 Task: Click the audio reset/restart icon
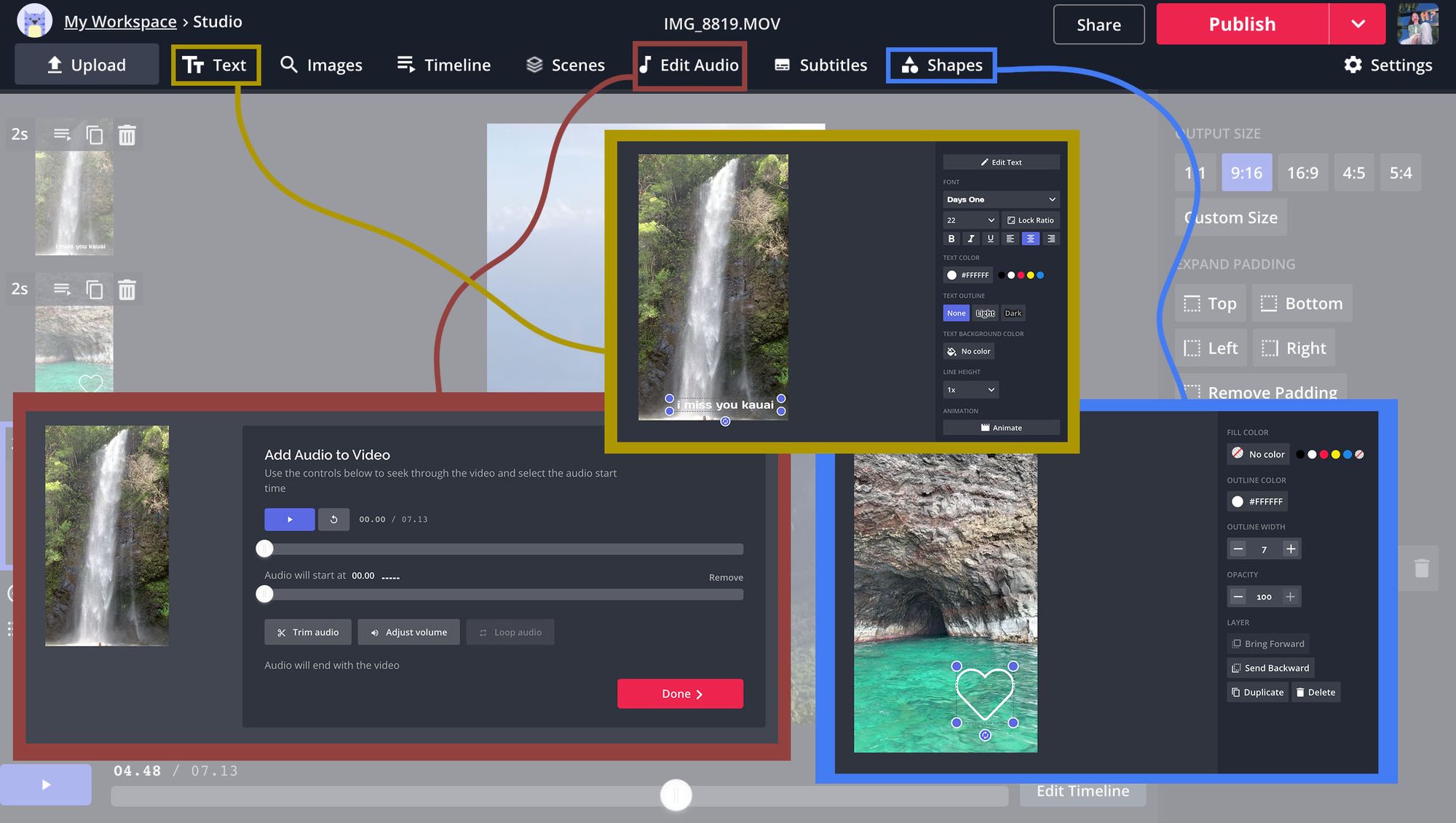coord(334,520)
